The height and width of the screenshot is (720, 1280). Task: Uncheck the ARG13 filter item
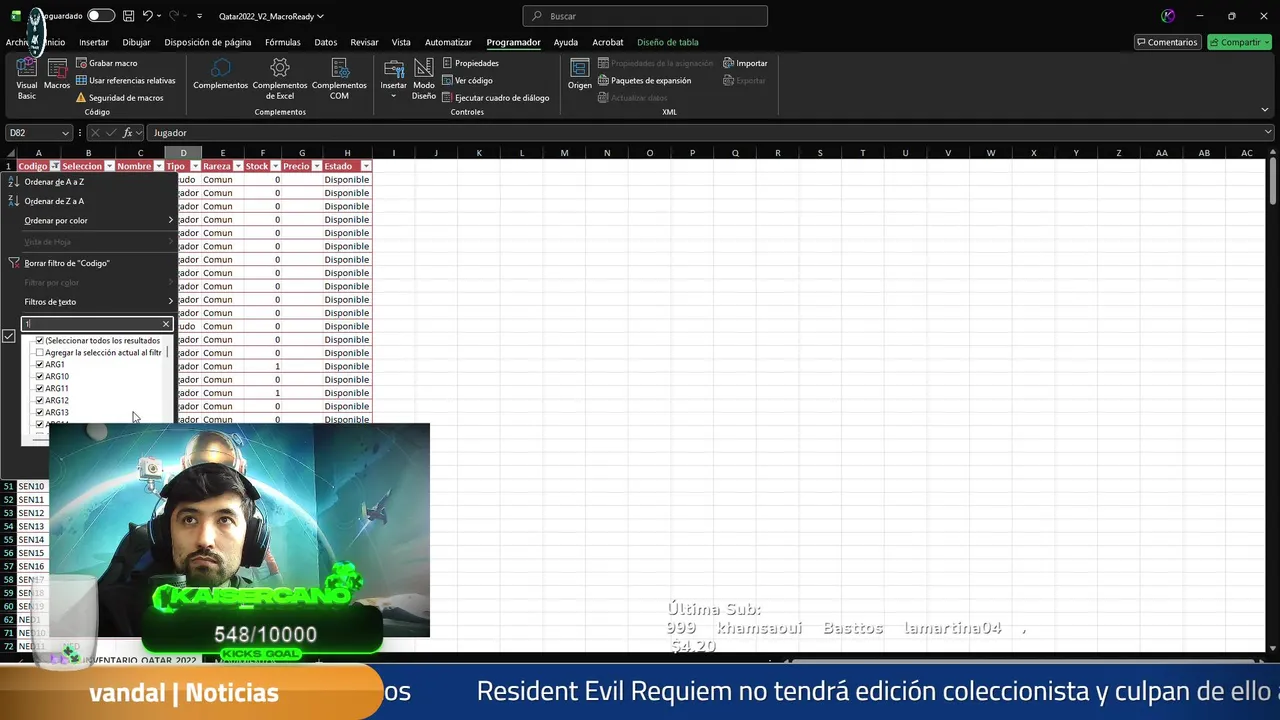coord(40,413)
